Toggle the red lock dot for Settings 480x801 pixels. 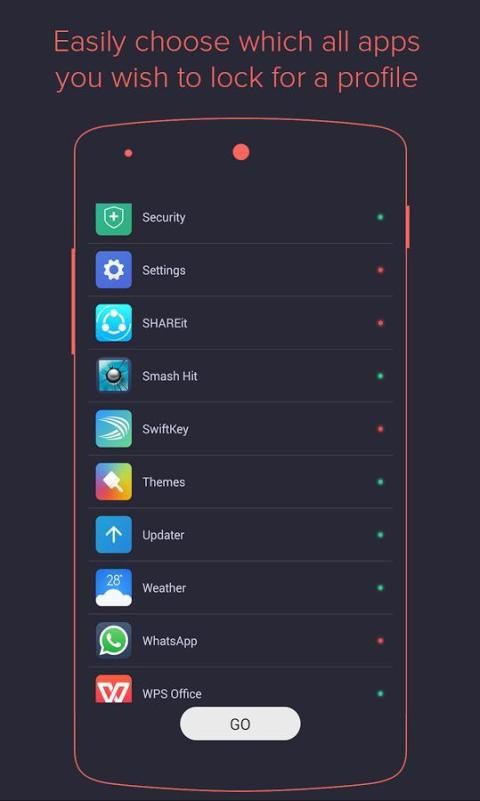click(x=380, y=270)
